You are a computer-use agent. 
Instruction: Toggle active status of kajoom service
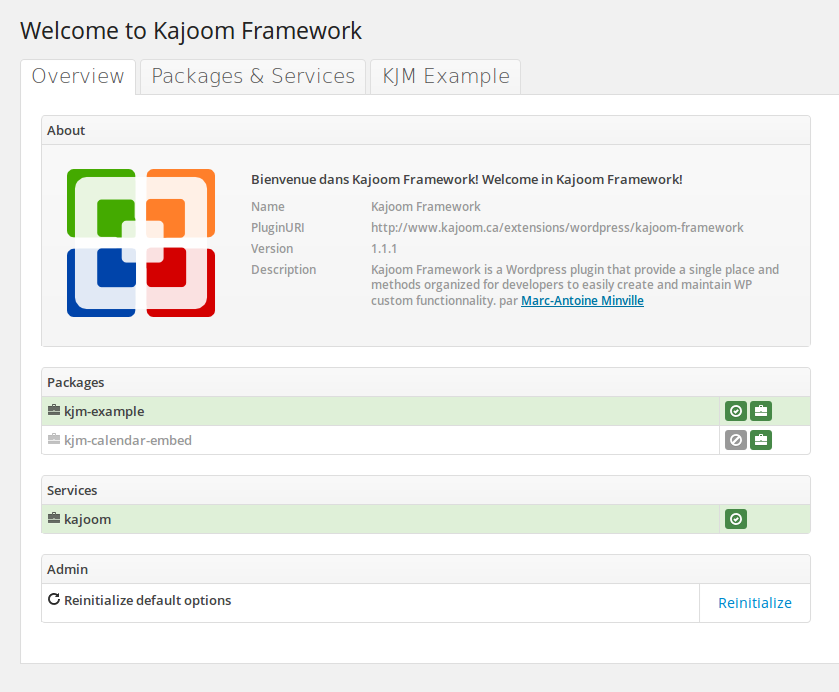pos(736,519)
